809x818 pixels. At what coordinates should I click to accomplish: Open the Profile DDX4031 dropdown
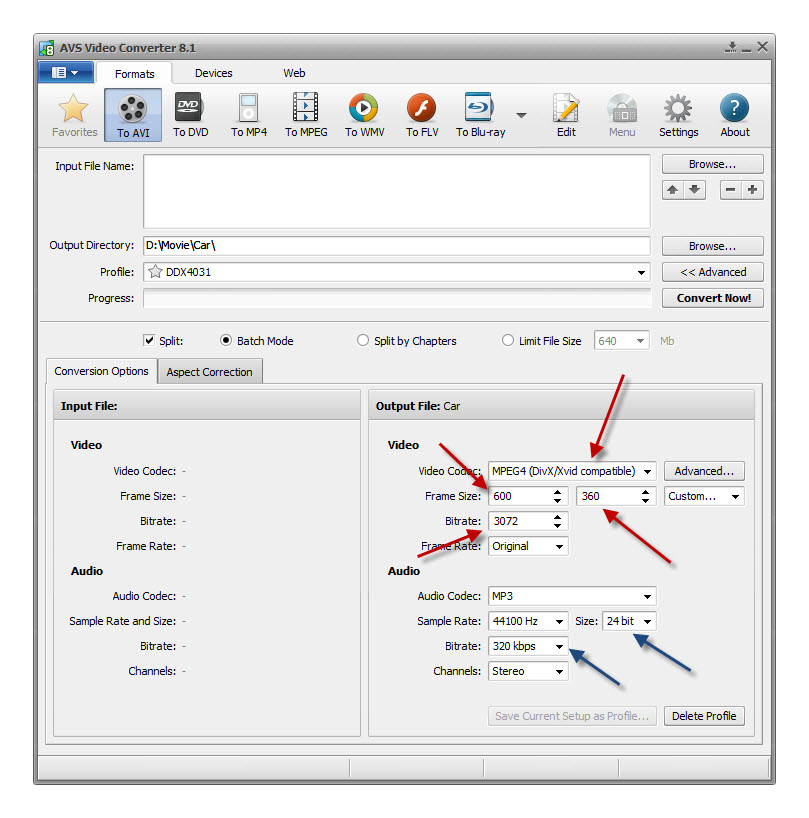397,272
